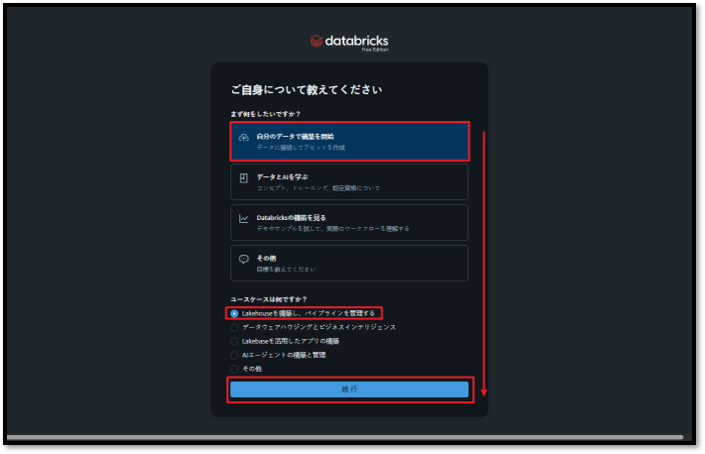Click the cloud upload icon on first card
This screenshot has height=454, width=705.
click(x=243, y=137)
